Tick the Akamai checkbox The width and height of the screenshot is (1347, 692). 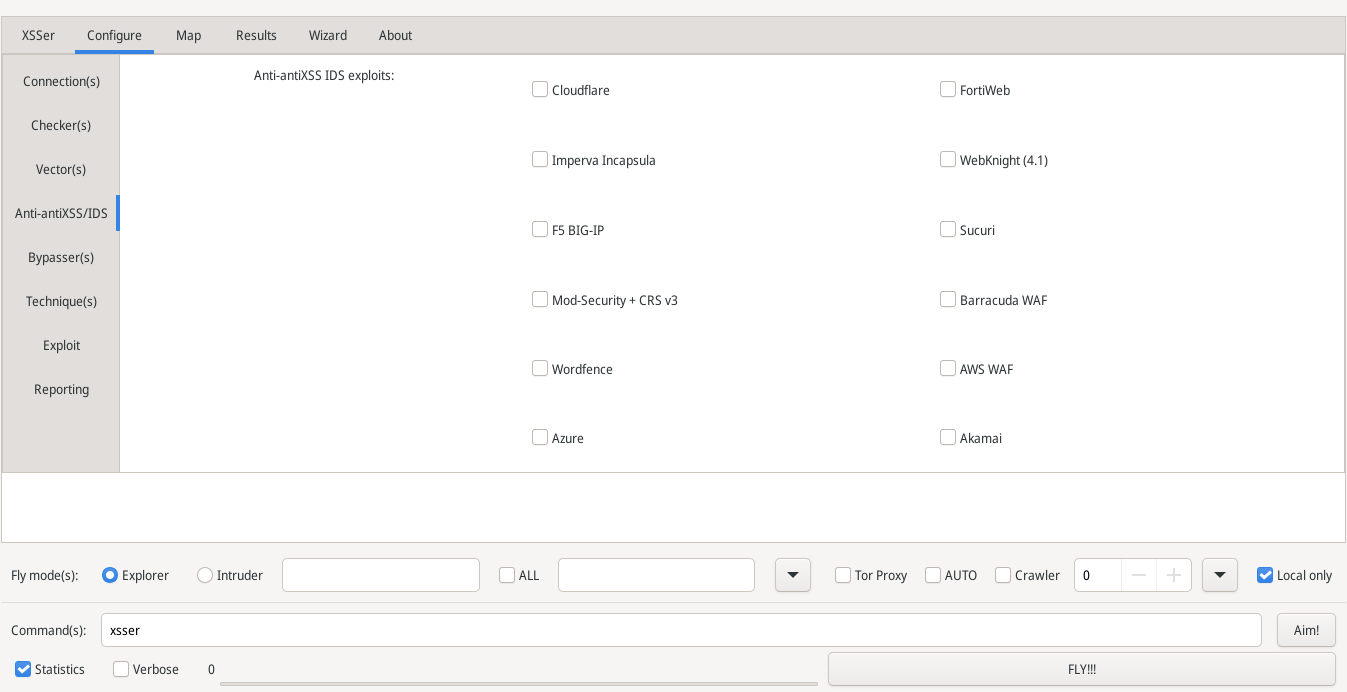click(x=948, y=437)
